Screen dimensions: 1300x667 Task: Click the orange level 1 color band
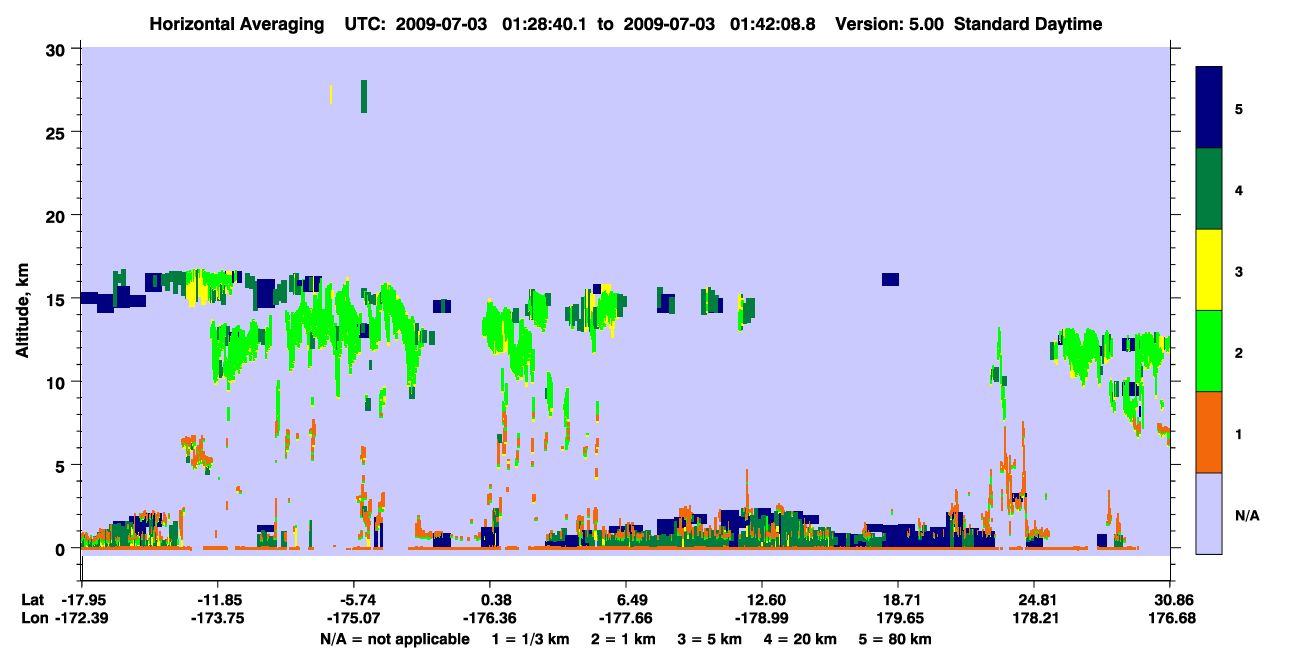(1209, 432)
